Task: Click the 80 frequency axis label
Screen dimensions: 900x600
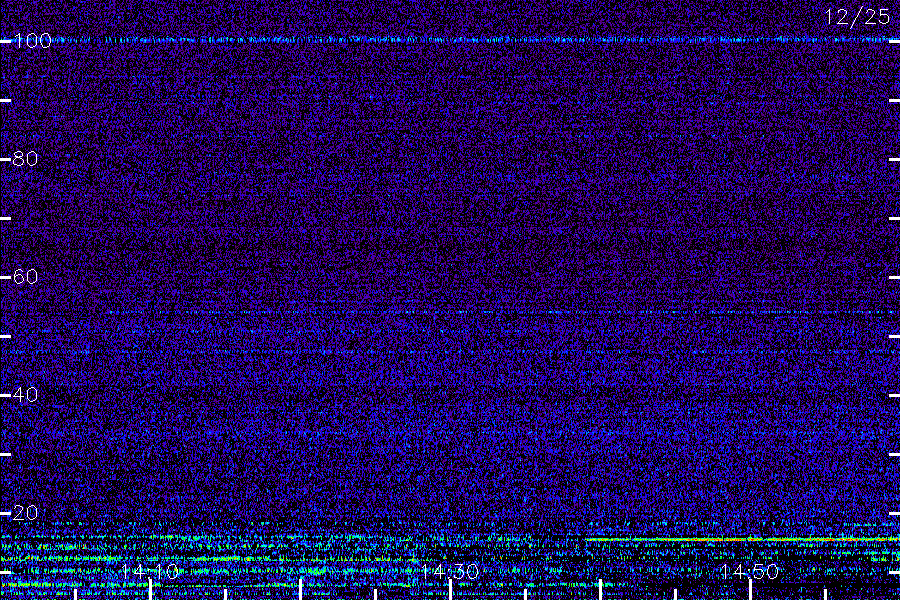Action: [x=25, y=159]
